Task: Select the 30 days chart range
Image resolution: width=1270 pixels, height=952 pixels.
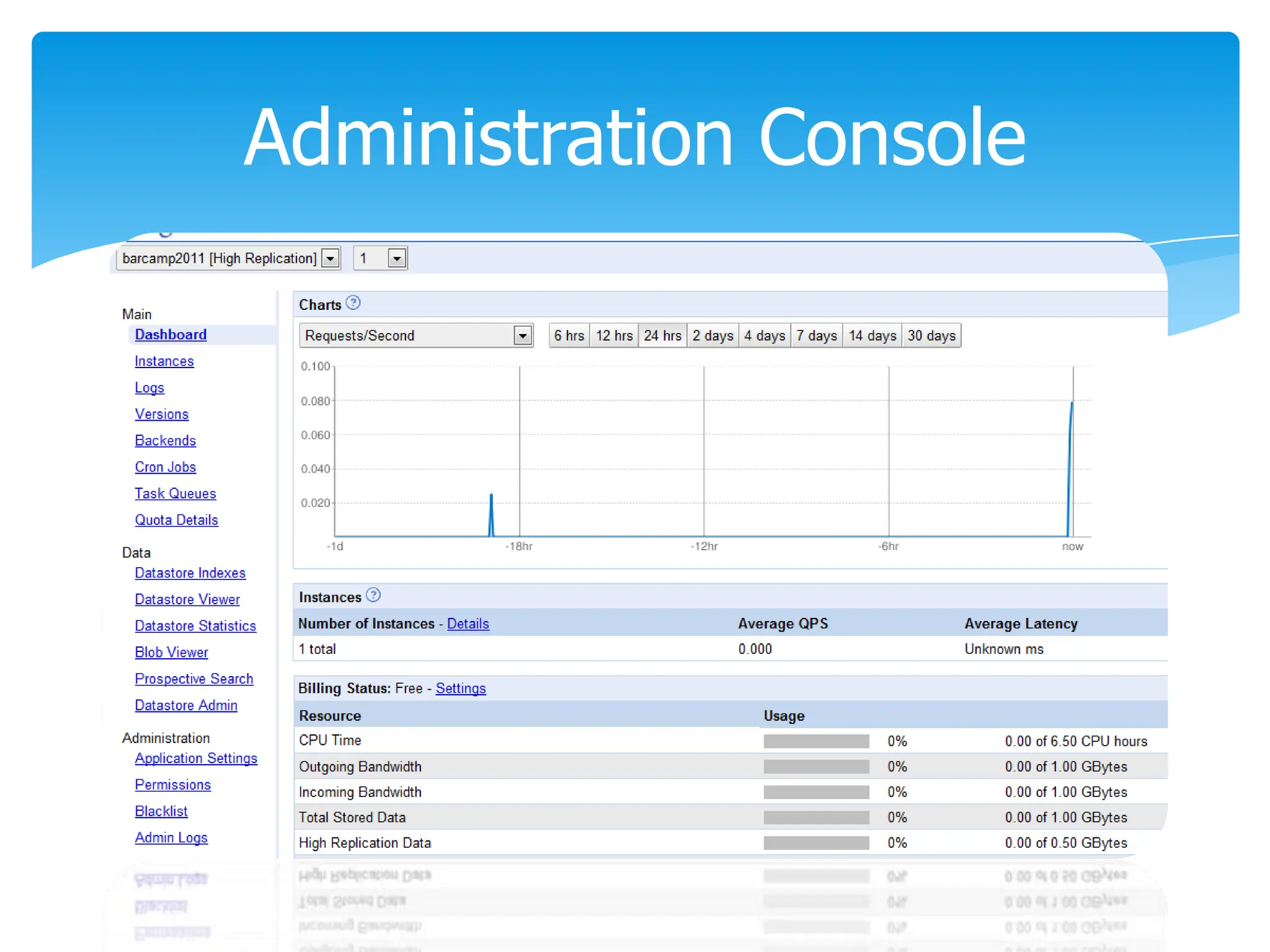Action: (931, 335)
